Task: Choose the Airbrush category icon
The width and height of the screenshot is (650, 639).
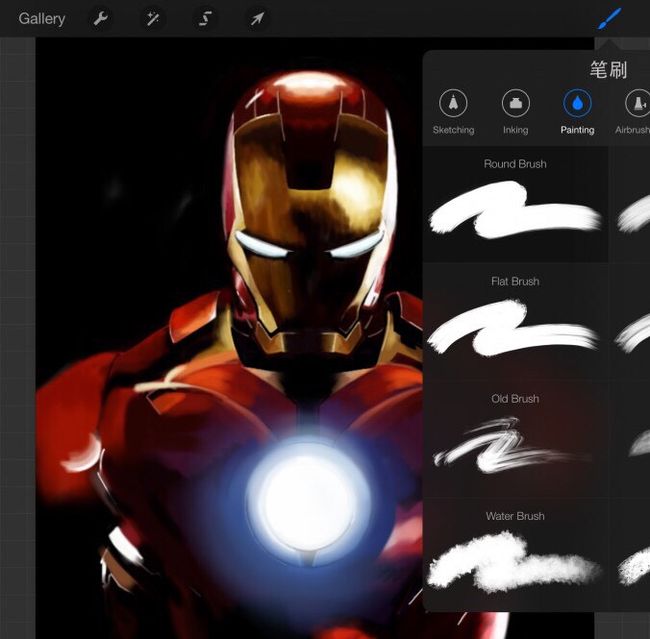Action: pos(638,103)
